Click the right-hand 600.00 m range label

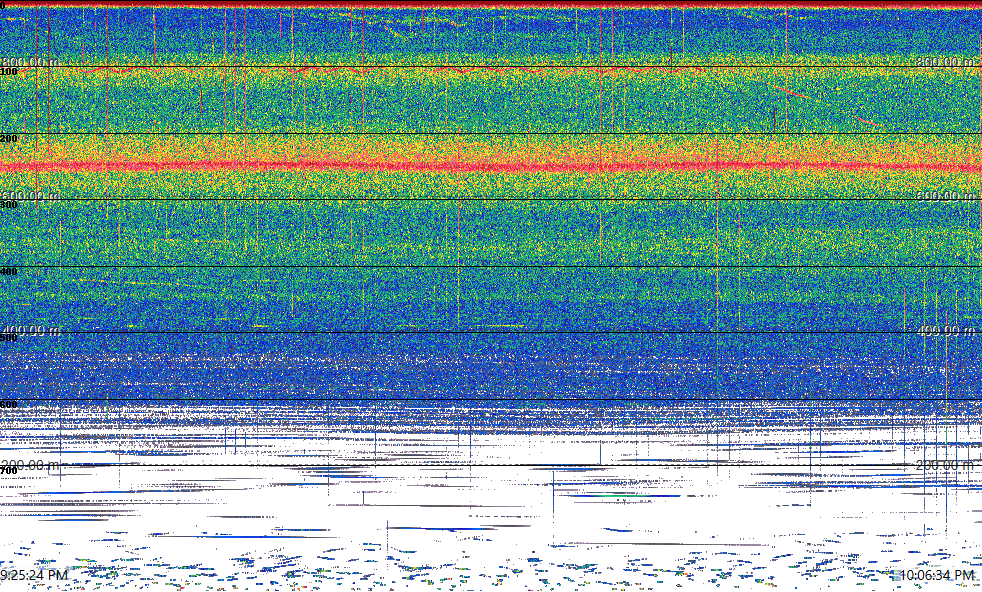pyautogui.click(x=945, y=195)
